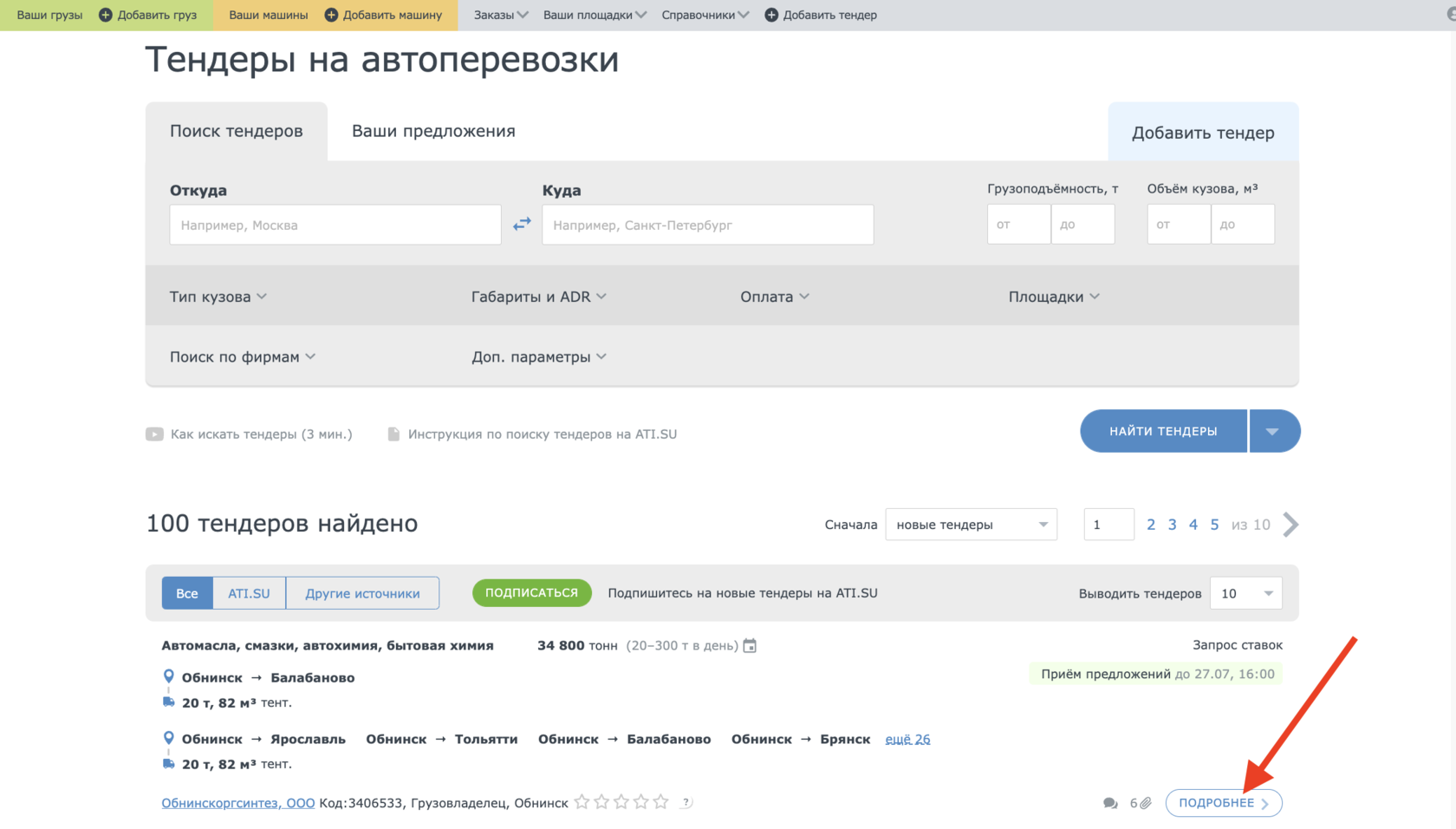
Task: Click the plus icon before Добавить машину
Action: (x=331, y=15)
